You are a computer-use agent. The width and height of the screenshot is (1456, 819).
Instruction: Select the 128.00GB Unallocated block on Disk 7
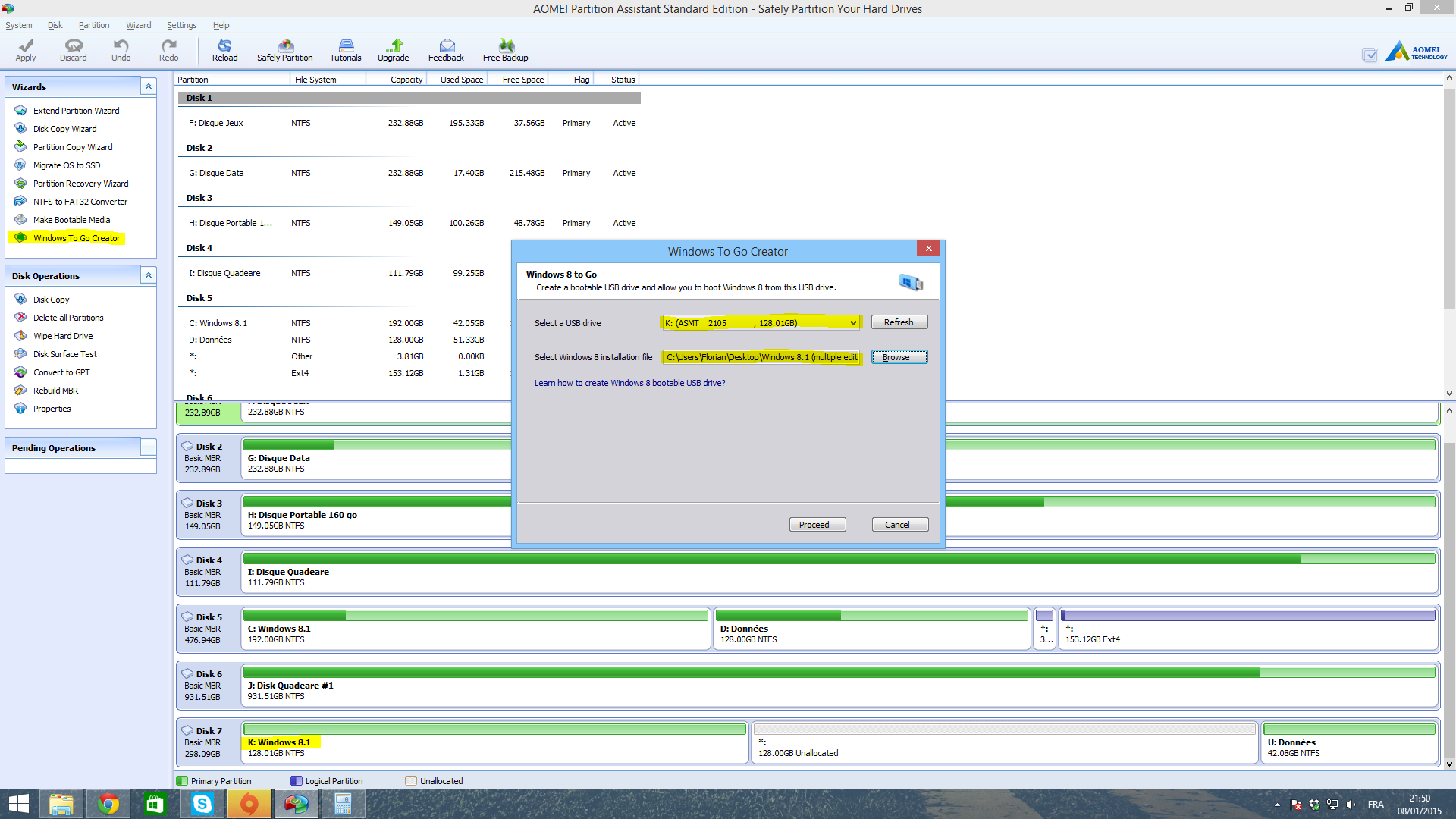pyautogui.click(x=1005, y=742)
